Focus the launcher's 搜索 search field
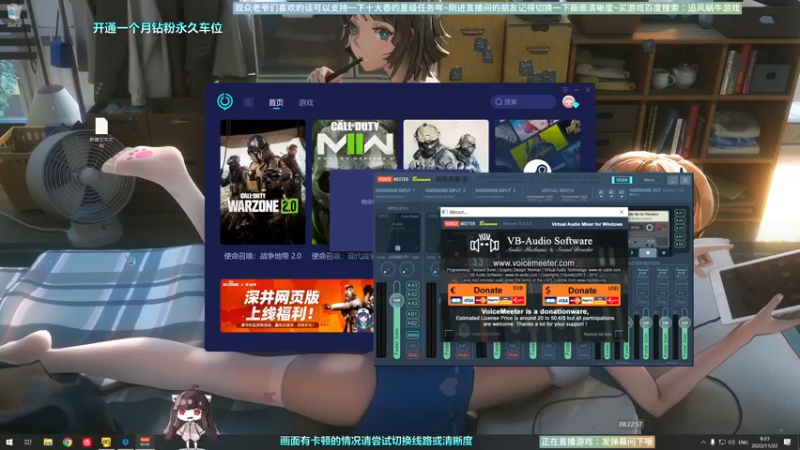 (x=523, y=102)
